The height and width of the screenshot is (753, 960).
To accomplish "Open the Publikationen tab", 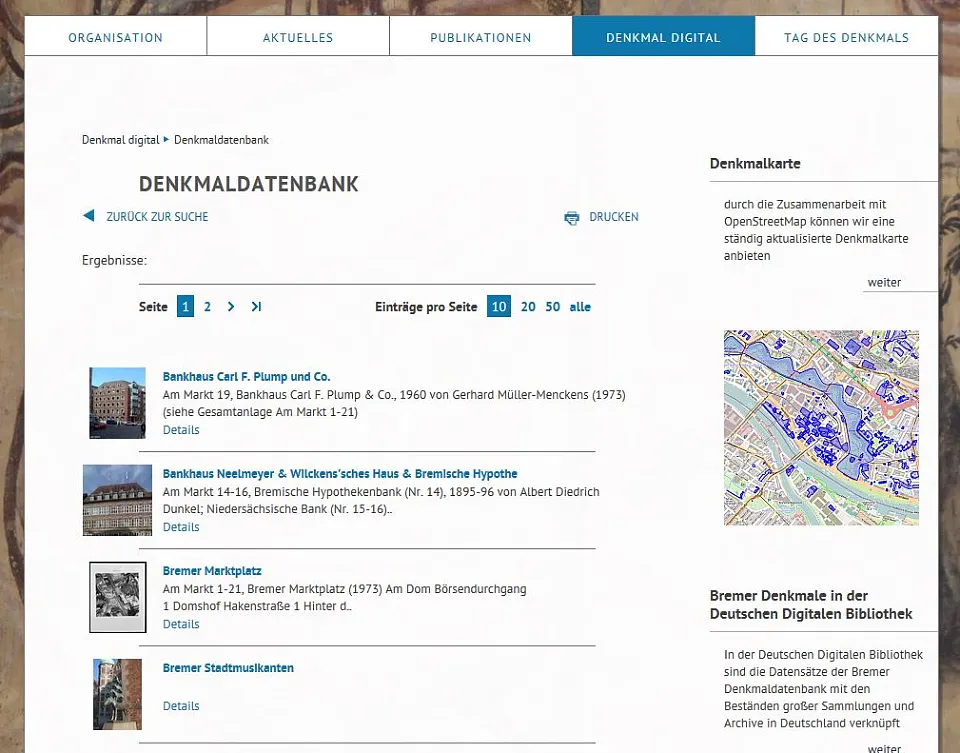I will point(481,38).
